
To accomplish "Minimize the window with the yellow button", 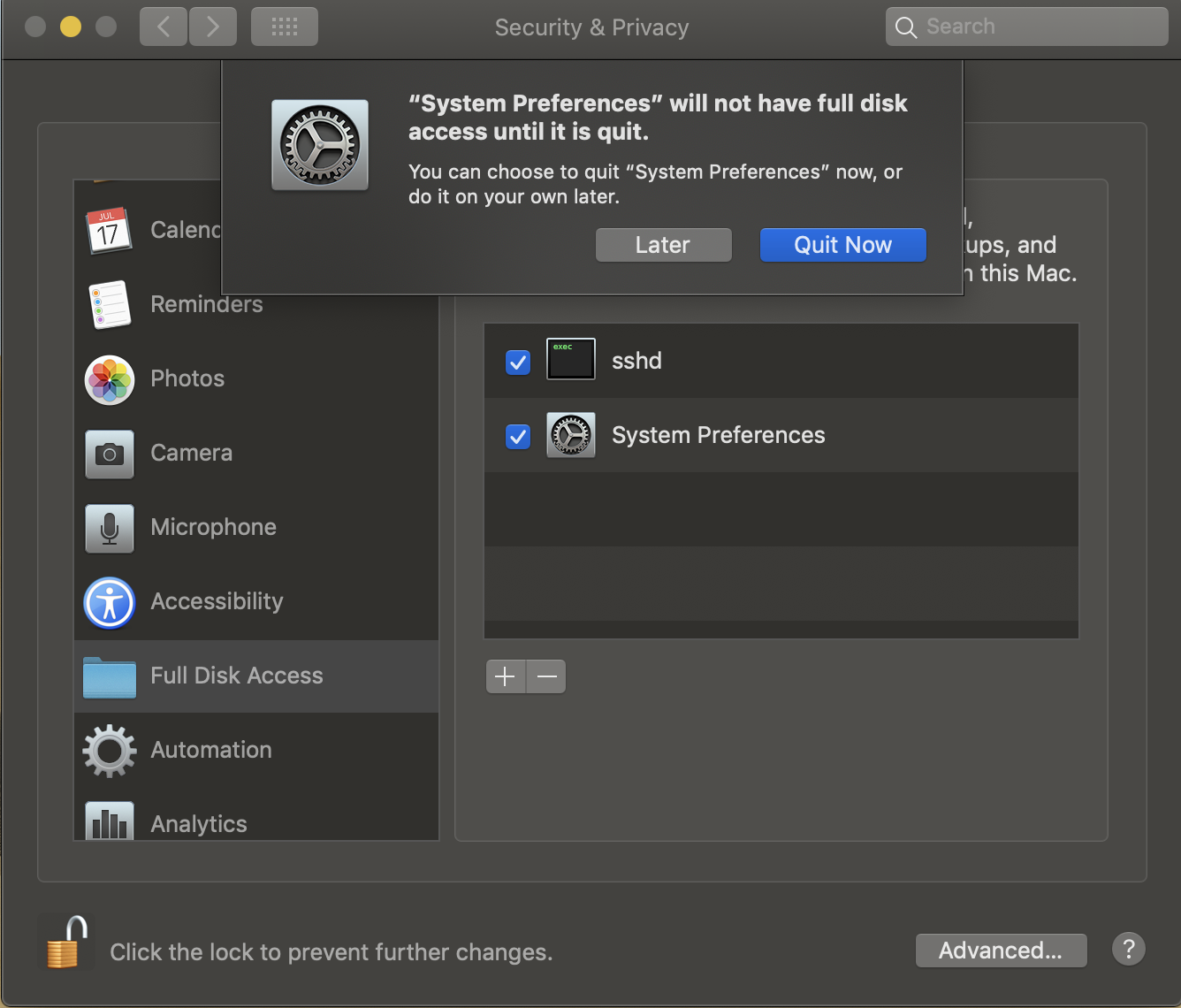I will pos(71,27).
